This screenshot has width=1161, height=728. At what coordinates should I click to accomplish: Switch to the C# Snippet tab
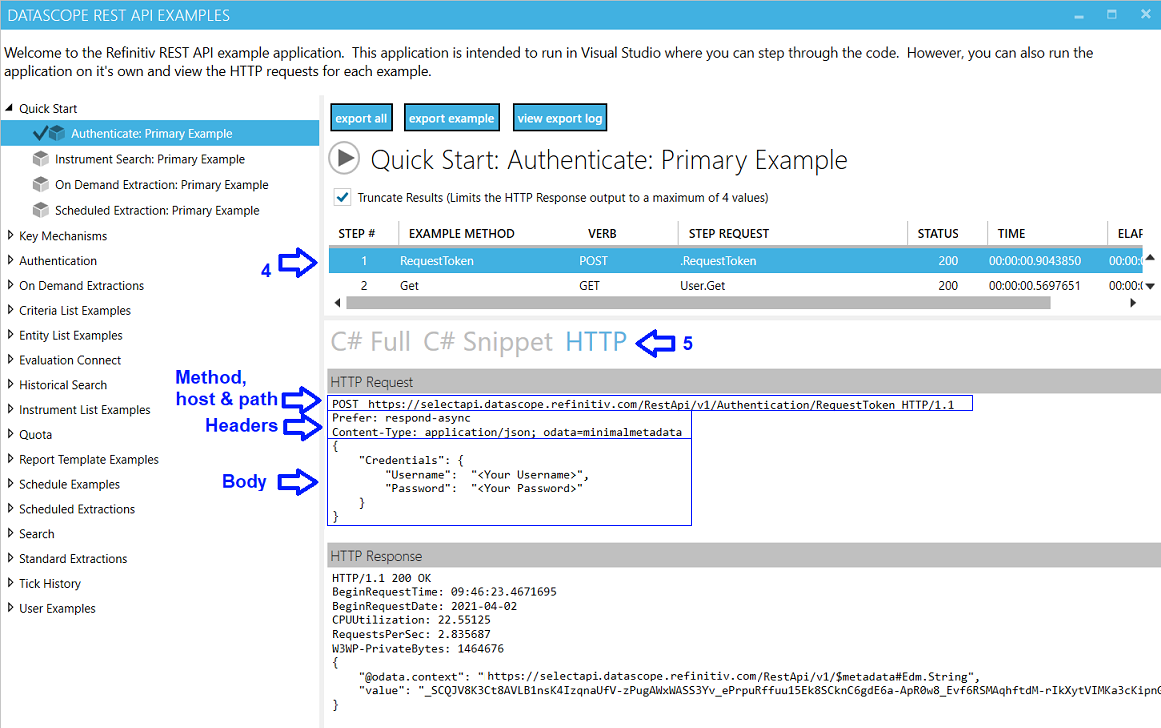coord(488,341)
